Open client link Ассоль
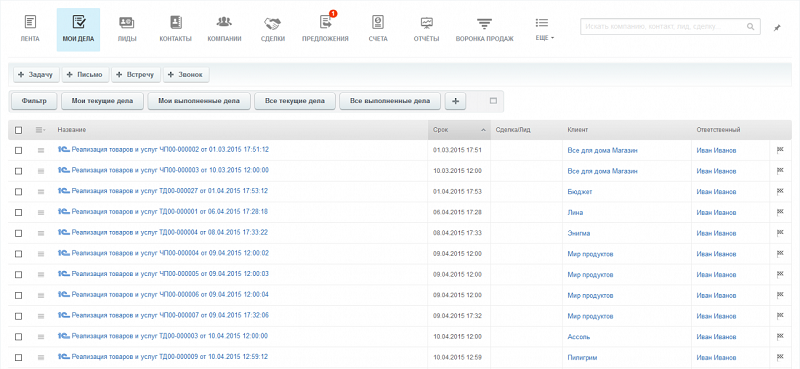 click(x=578, y=337)
